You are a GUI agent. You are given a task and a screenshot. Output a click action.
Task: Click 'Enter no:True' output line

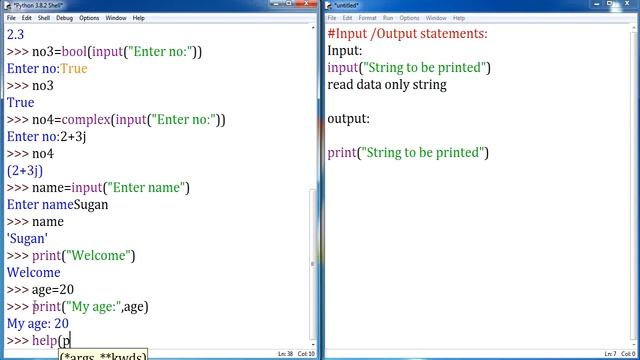pos(47,69)
